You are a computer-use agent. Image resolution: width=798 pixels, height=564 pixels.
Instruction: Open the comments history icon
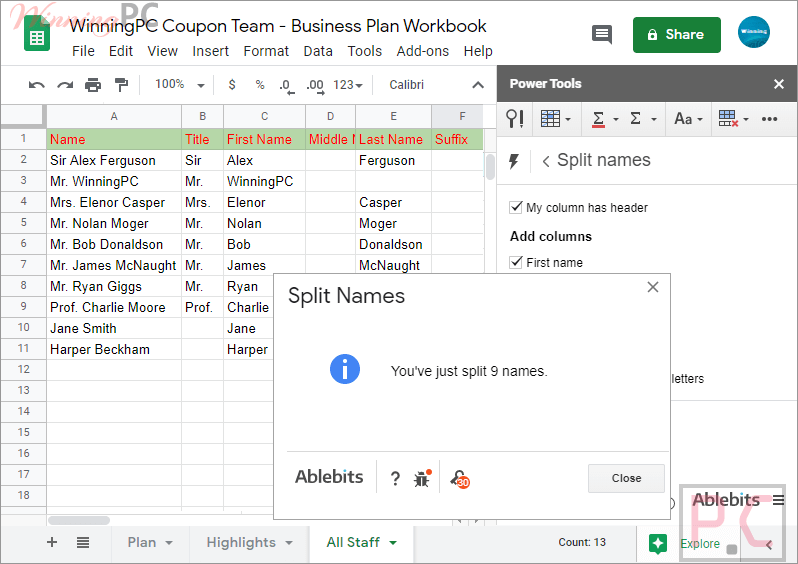point(602,35)
